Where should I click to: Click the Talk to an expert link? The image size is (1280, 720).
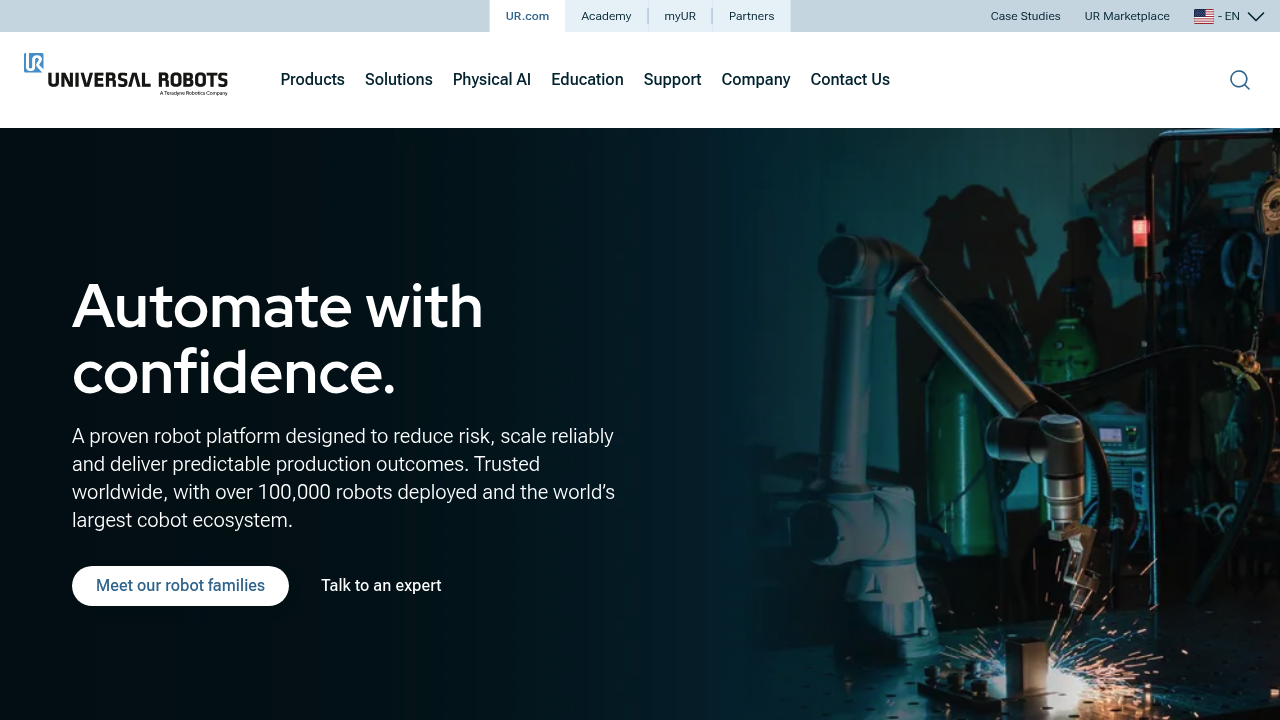tap(381, 585)
